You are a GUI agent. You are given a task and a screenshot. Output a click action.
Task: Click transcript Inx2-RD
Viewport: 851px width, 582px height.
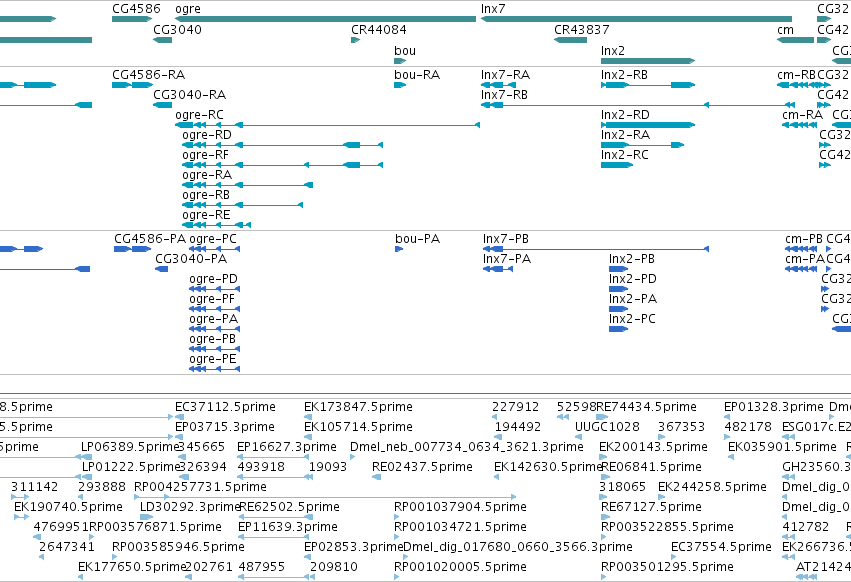point(648,125)
